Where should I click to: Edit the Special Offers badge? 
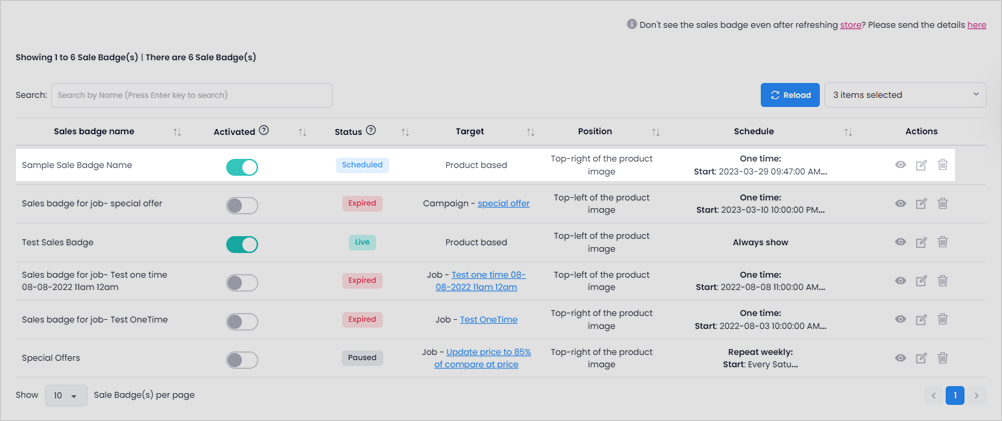point(921,358)
